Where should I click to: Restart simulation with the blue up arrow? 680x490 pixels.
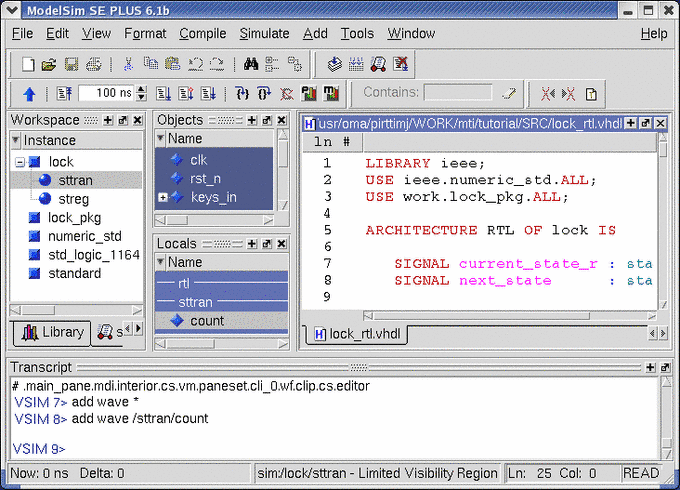(x=29, y=94)
